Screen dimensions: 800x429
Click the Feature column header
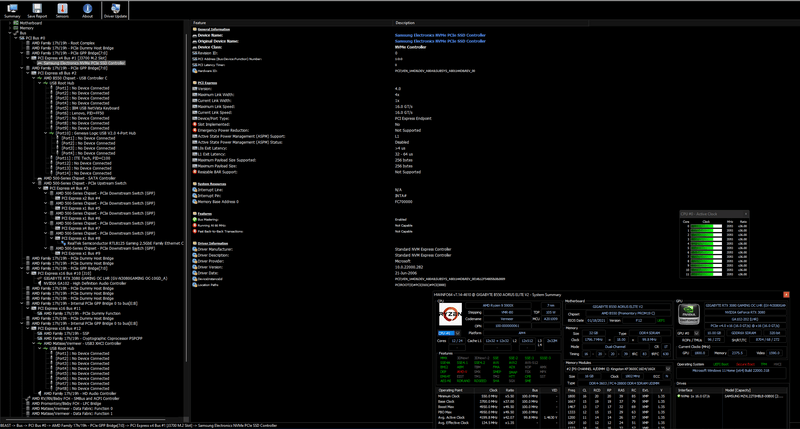292,23
